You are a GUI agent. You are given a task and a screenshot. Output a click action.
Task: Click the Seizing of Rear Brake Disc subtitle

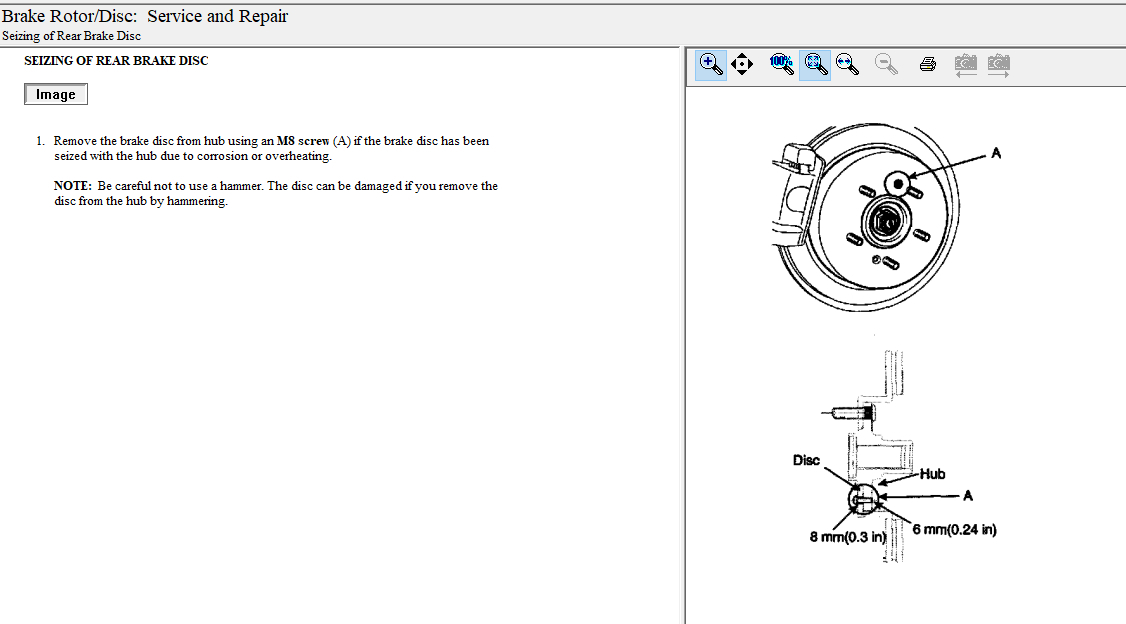(x=71, y=36)
